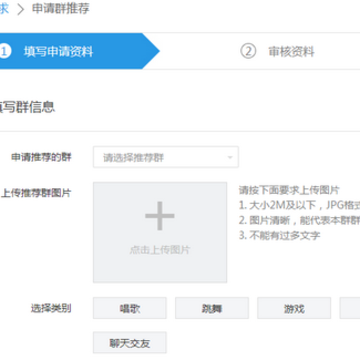
Task: Go to the 填写申请资料 step
Action: tap(58, 52)
